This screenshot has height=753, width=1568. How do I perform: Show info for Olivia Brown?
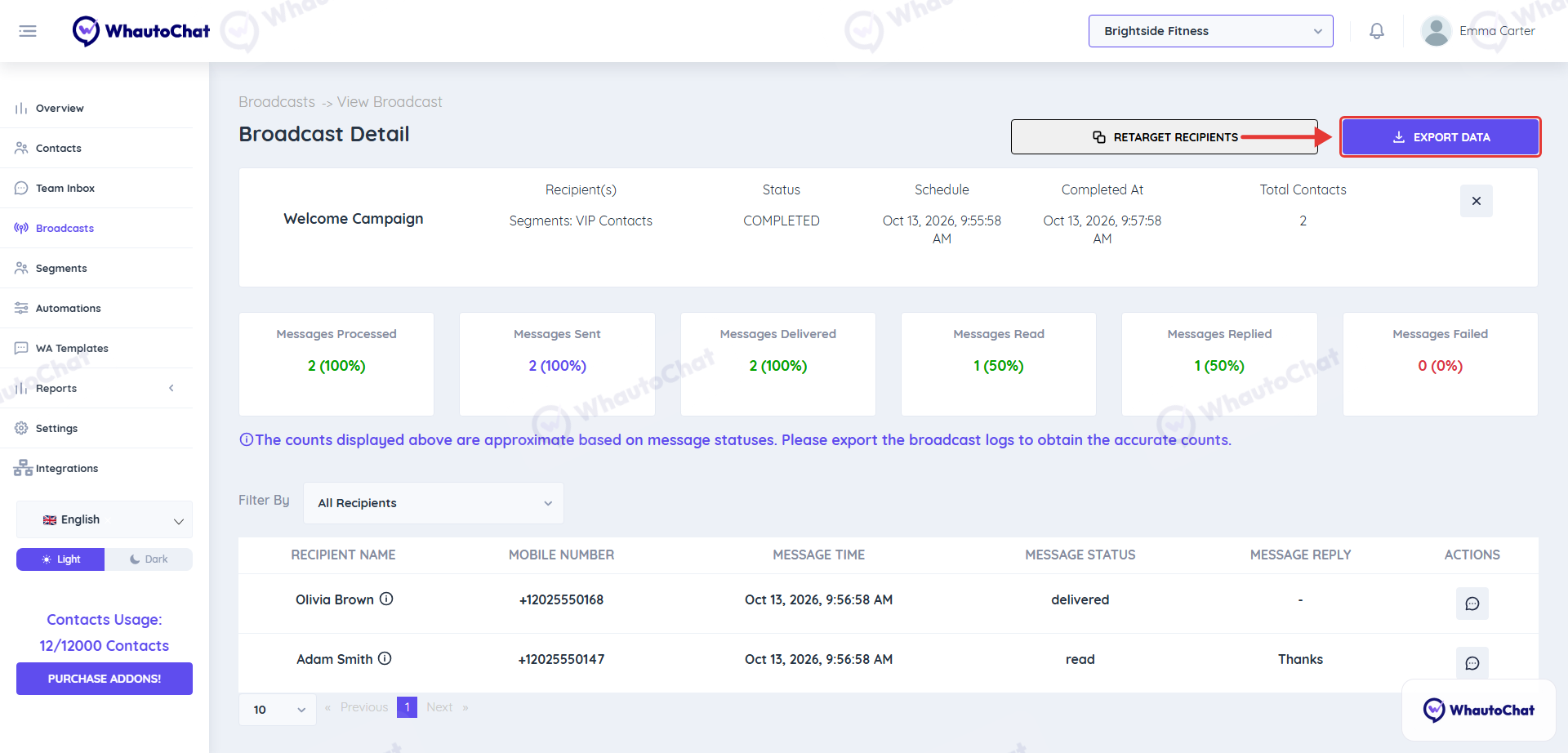(x=387, y=599)
